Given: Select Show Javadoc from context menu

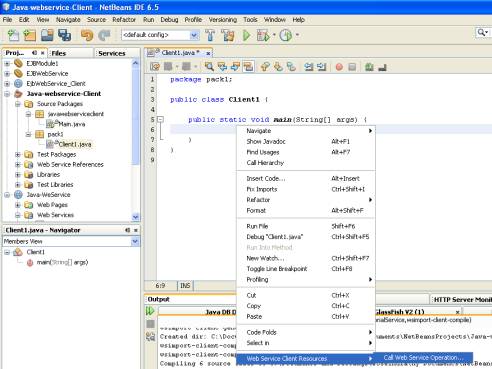Looking at the screenshot, I should [x=306, y=141].
